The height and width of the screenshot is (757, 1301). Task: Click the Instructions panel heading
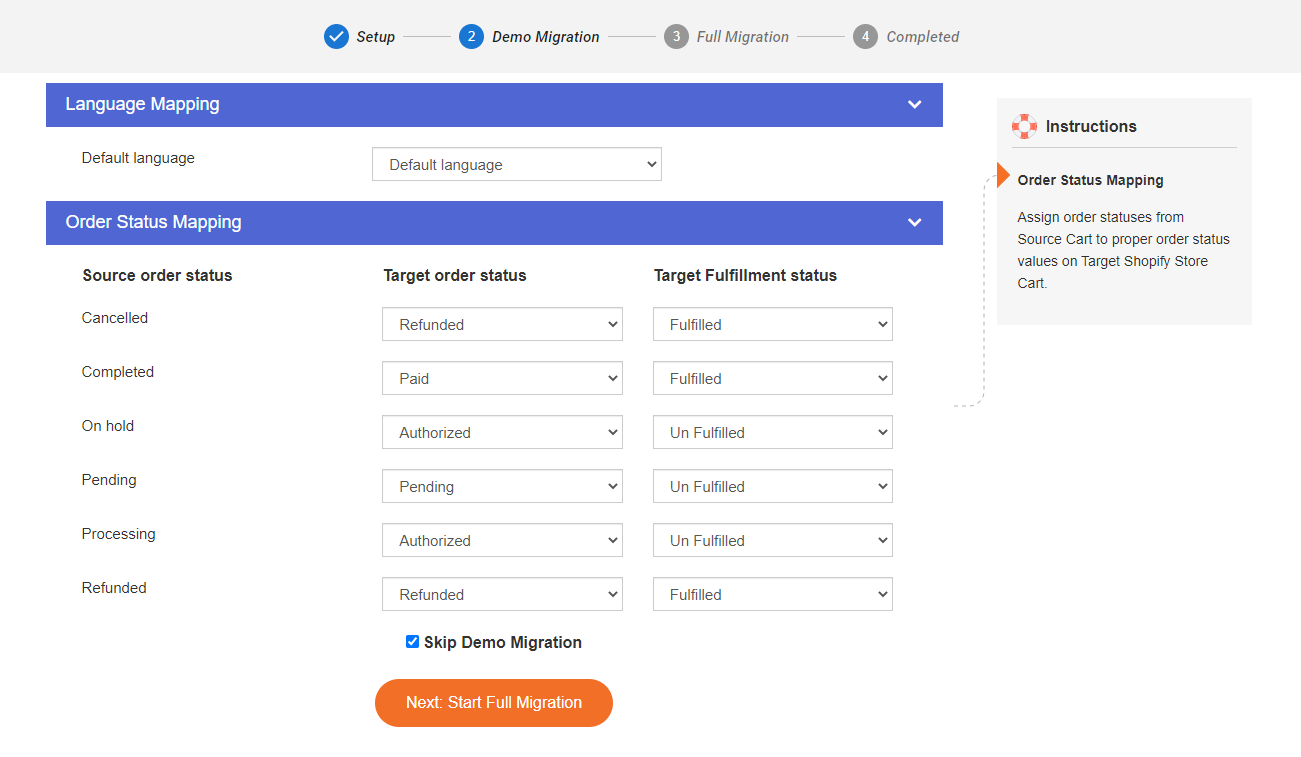click(x=1091, y=126)
